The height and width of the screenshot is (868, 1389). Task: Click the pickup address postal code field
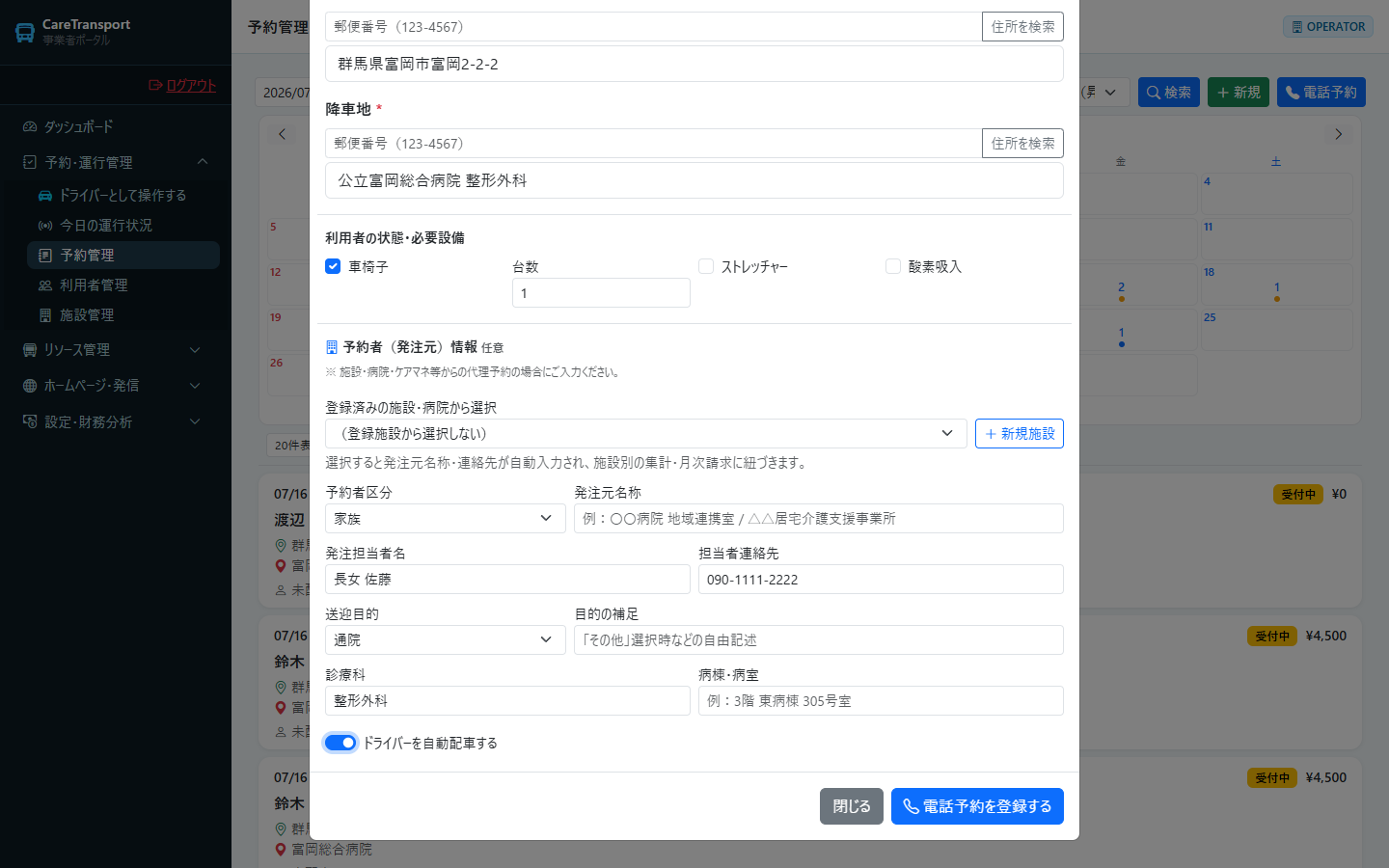[653, 26]
